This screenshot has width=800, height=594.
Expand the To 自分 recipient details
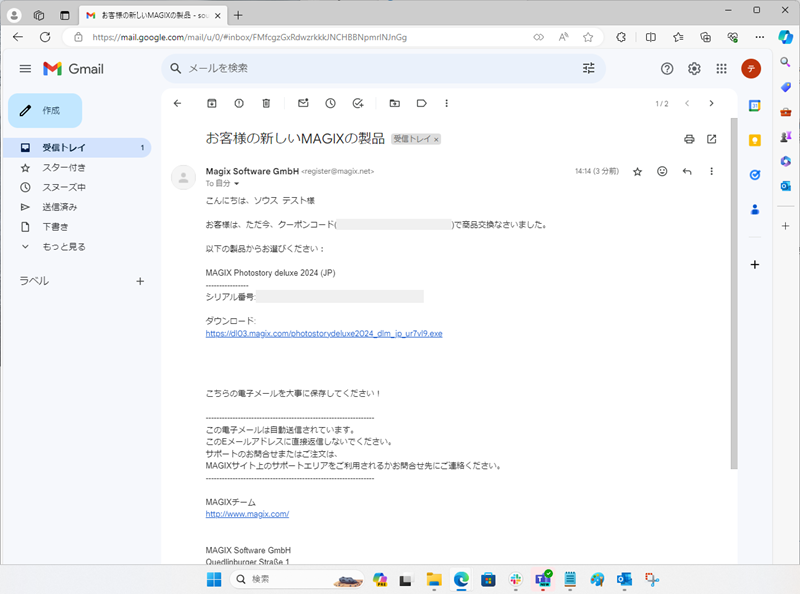click(x=236, y=184)
